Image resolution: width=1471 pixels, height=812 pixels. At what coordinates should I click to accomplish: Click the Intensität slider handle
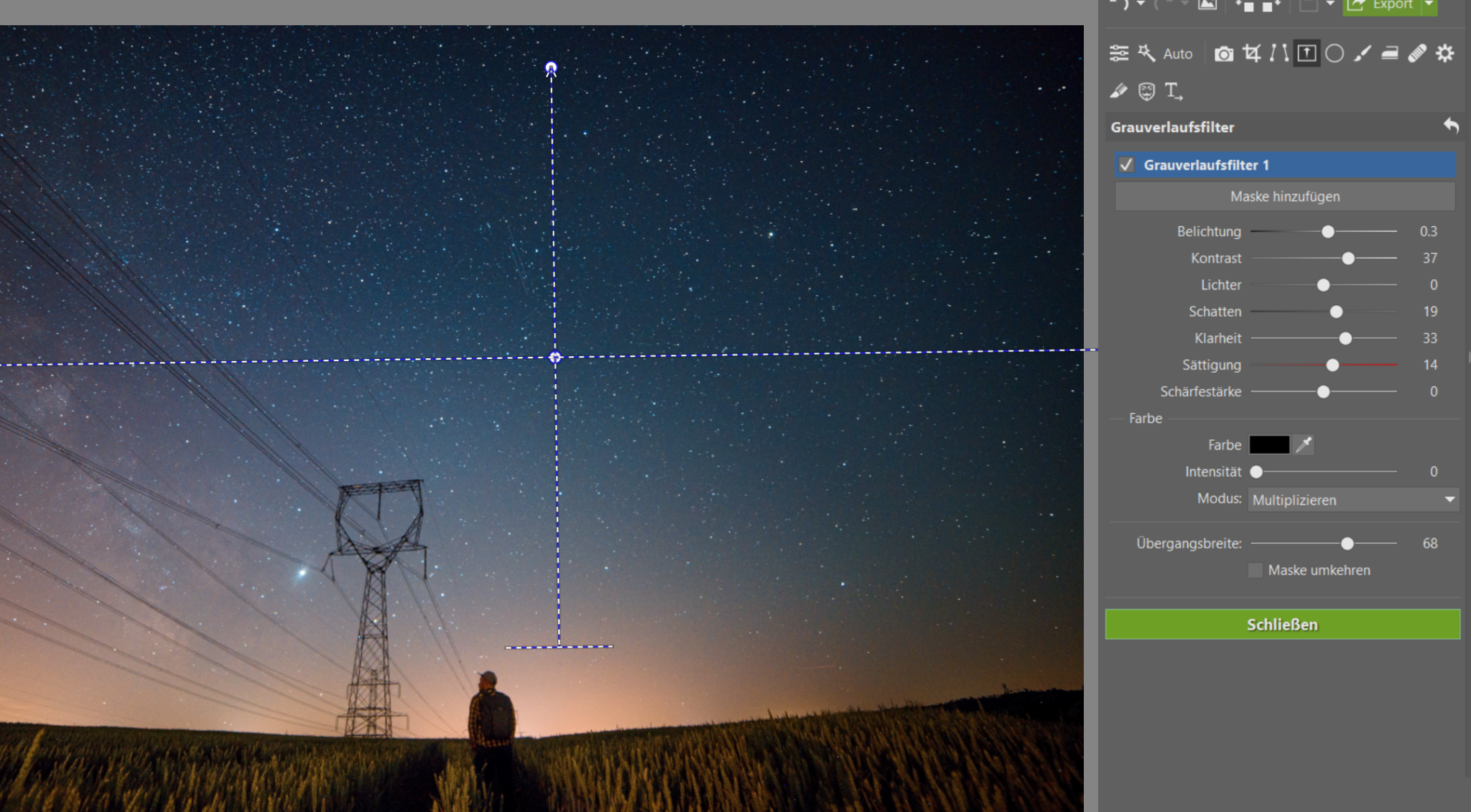pyautogui.click(x=1256, y=472)
